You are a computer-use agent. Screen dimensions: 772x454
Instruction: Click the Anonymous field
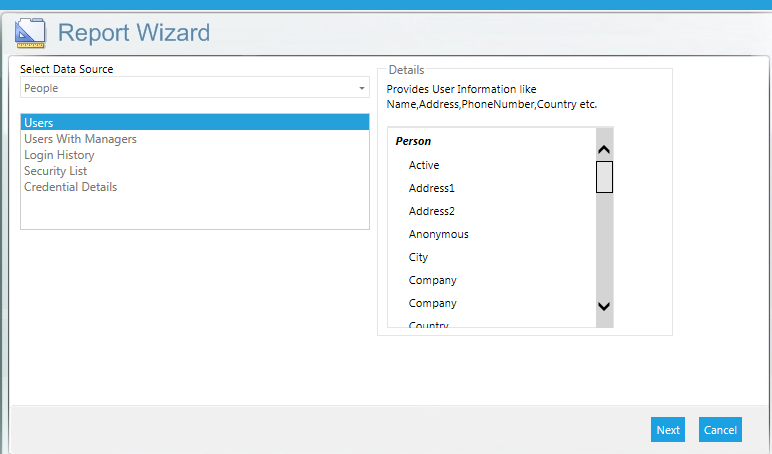tap(438, 234)
